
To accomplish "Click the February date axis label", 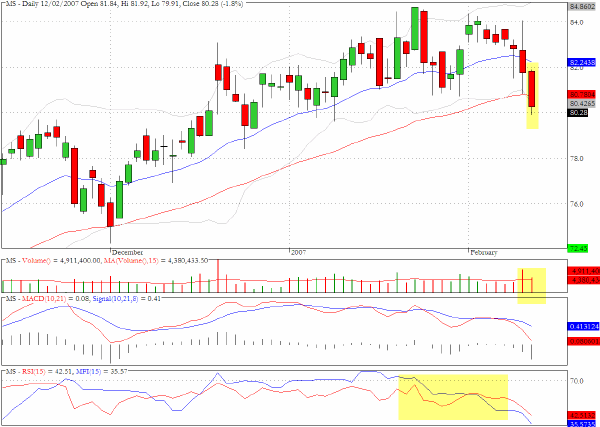I will click(x=484, y=253).
